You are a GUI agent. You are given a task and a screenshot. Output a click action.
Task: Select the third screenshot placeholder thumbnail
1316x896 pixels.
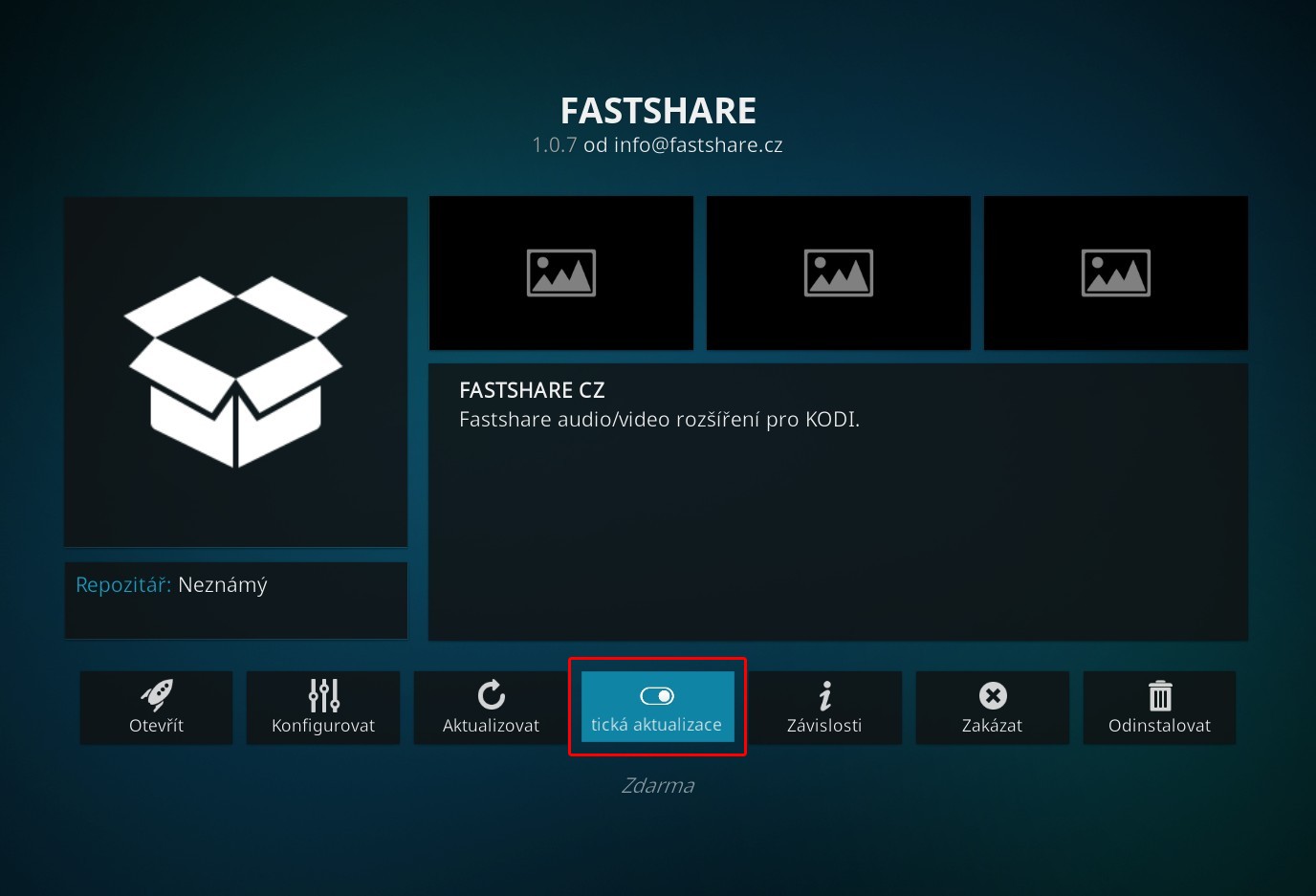[1116, 273]
